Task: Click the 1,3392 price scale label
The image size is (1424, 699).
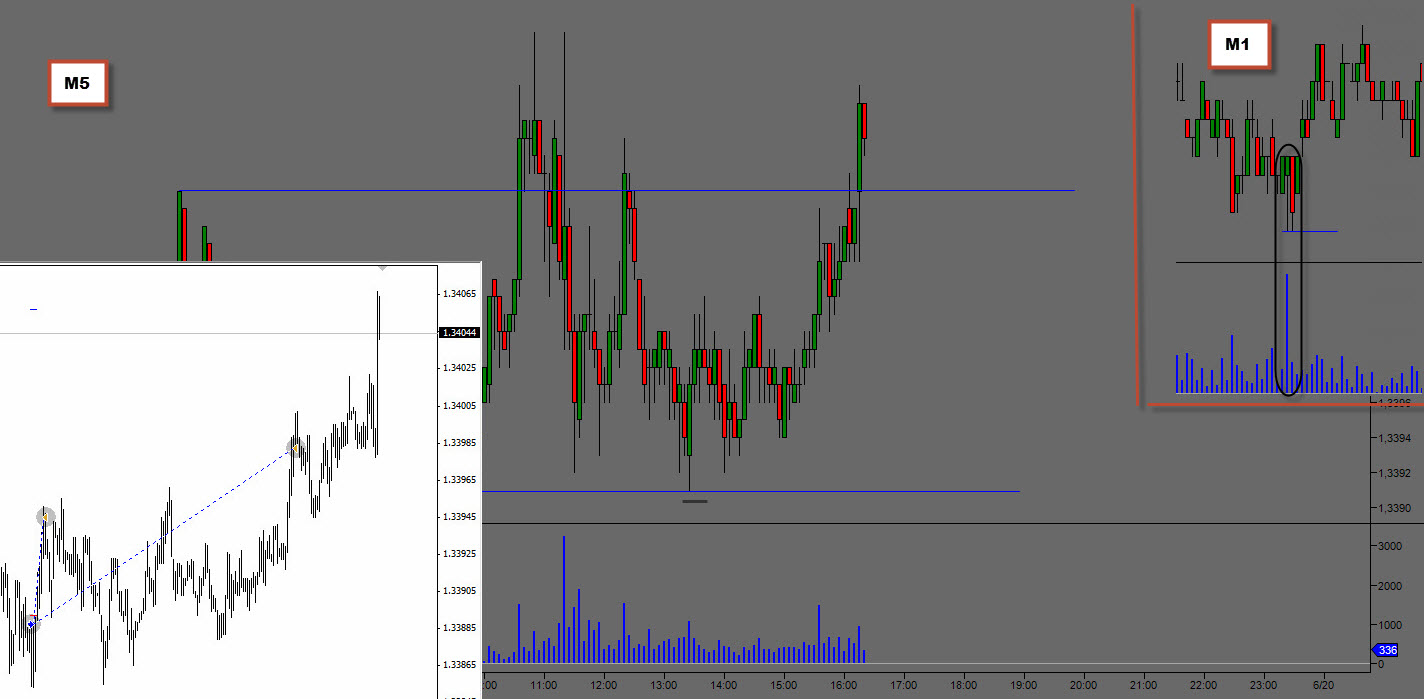Action: click(1394, 473)
